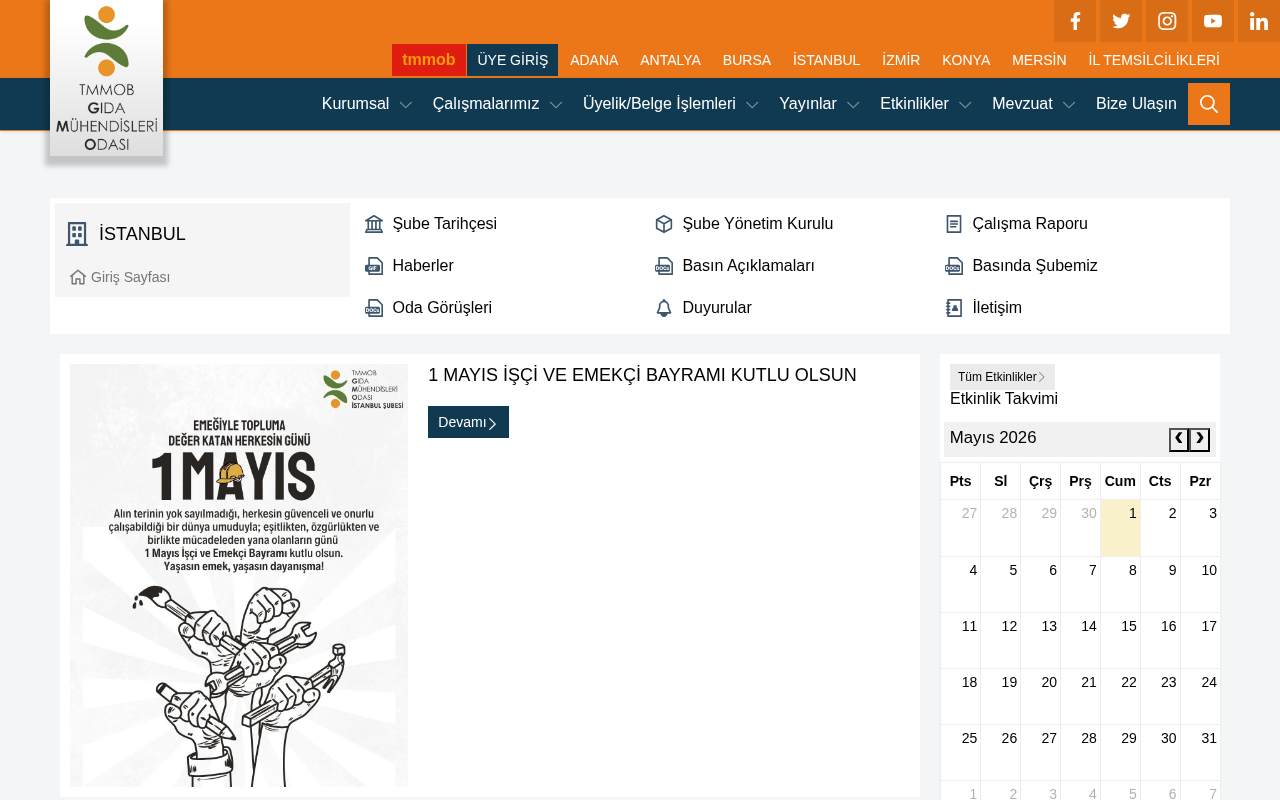Click the building icon next to İSTANBUL

coord(77,234)
